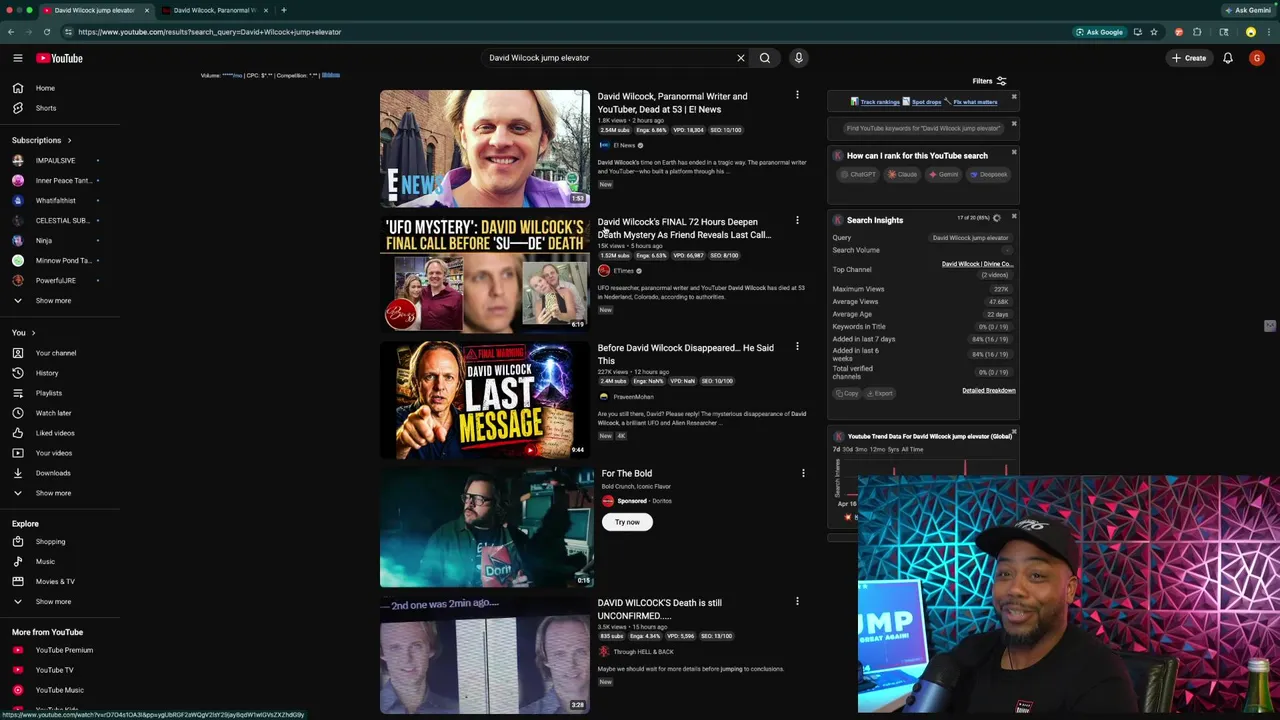Refresh the Search Insights spinner icon
The width and height of the screenshot is (1280, 720).
tap(996, 218)
